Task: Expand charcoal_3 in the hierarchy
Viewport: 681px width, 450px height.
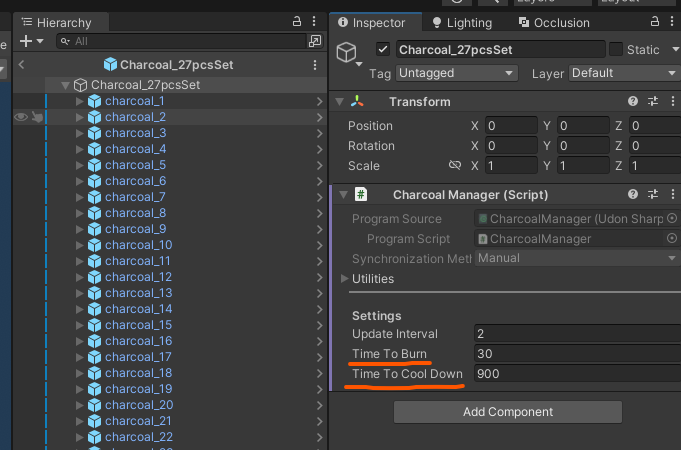Action: [x=79, y=133]
